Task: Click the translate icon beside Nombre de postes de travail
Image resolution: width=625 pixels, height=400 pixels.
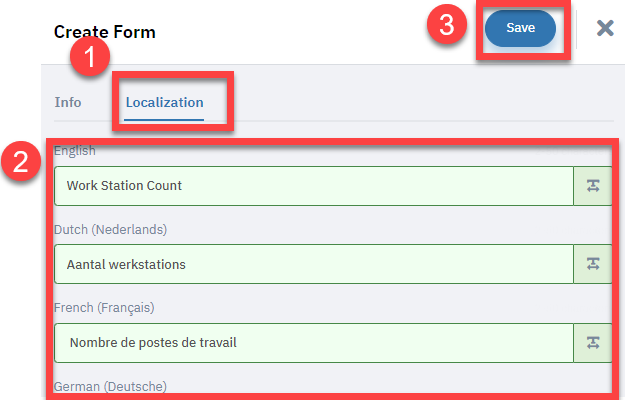Action: click(593, 343)
